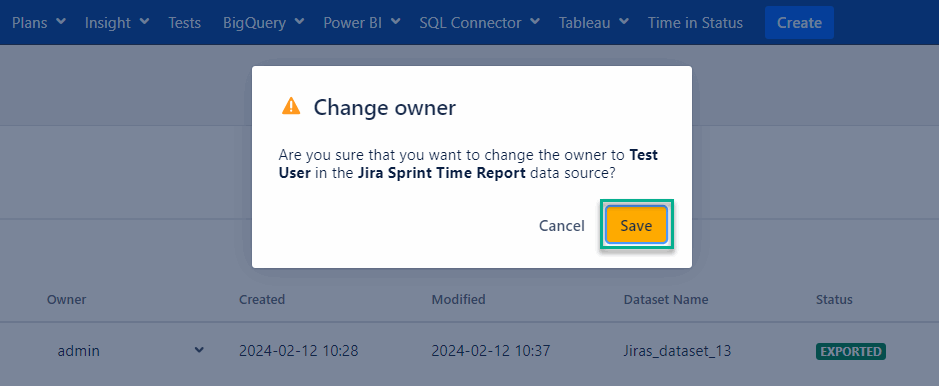The width and height of the screenshot is (939, 386).
Task: Expand the SQL Connector dropdown chevron
Action: (535, 22)
